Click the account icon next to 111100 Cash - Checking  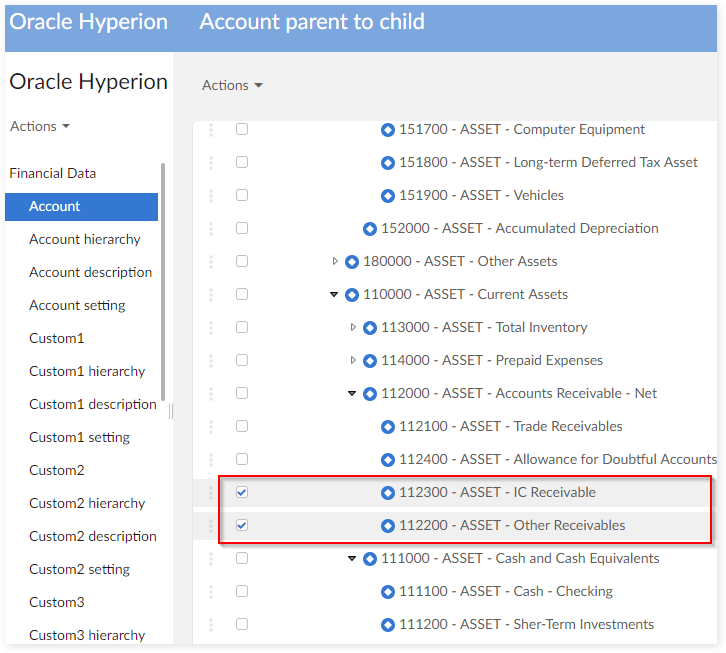click(x=388, y=592)
